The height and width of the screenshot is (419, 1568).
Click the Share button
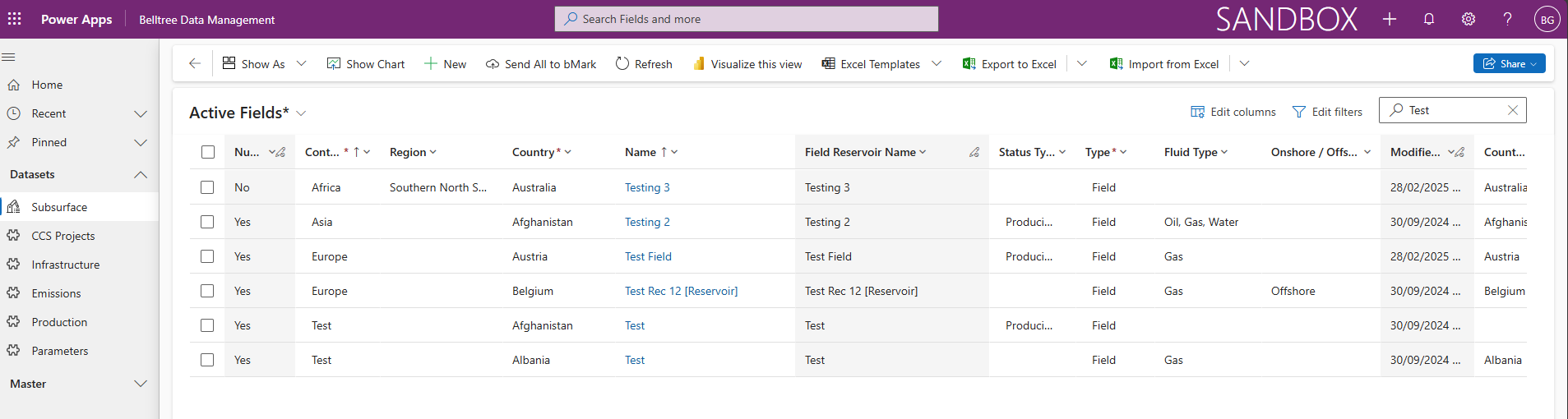click(1510, 63)
